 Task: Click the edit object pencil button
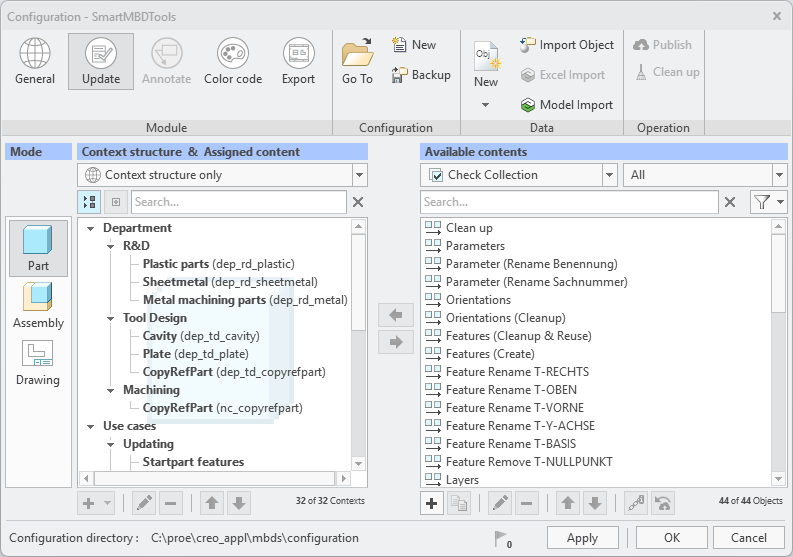point(500,503)
